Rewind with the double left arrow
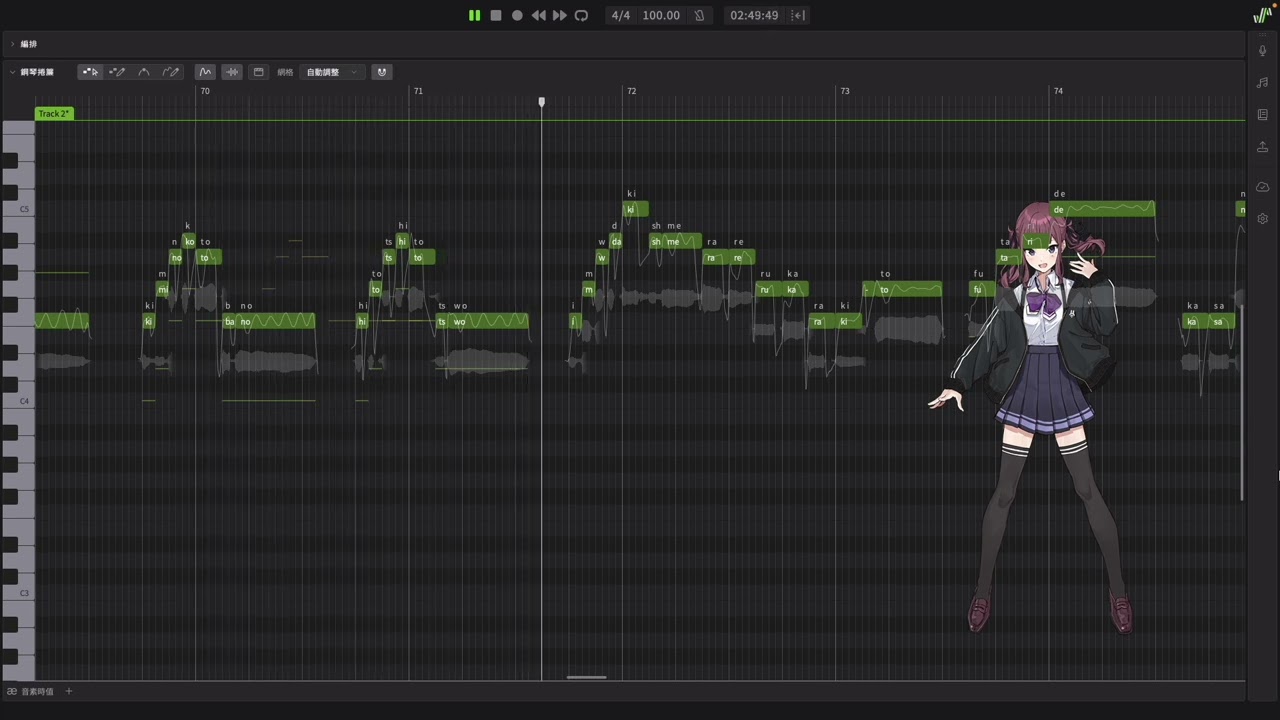Viewport: 1280px width, 720px height. coord(539,15)
